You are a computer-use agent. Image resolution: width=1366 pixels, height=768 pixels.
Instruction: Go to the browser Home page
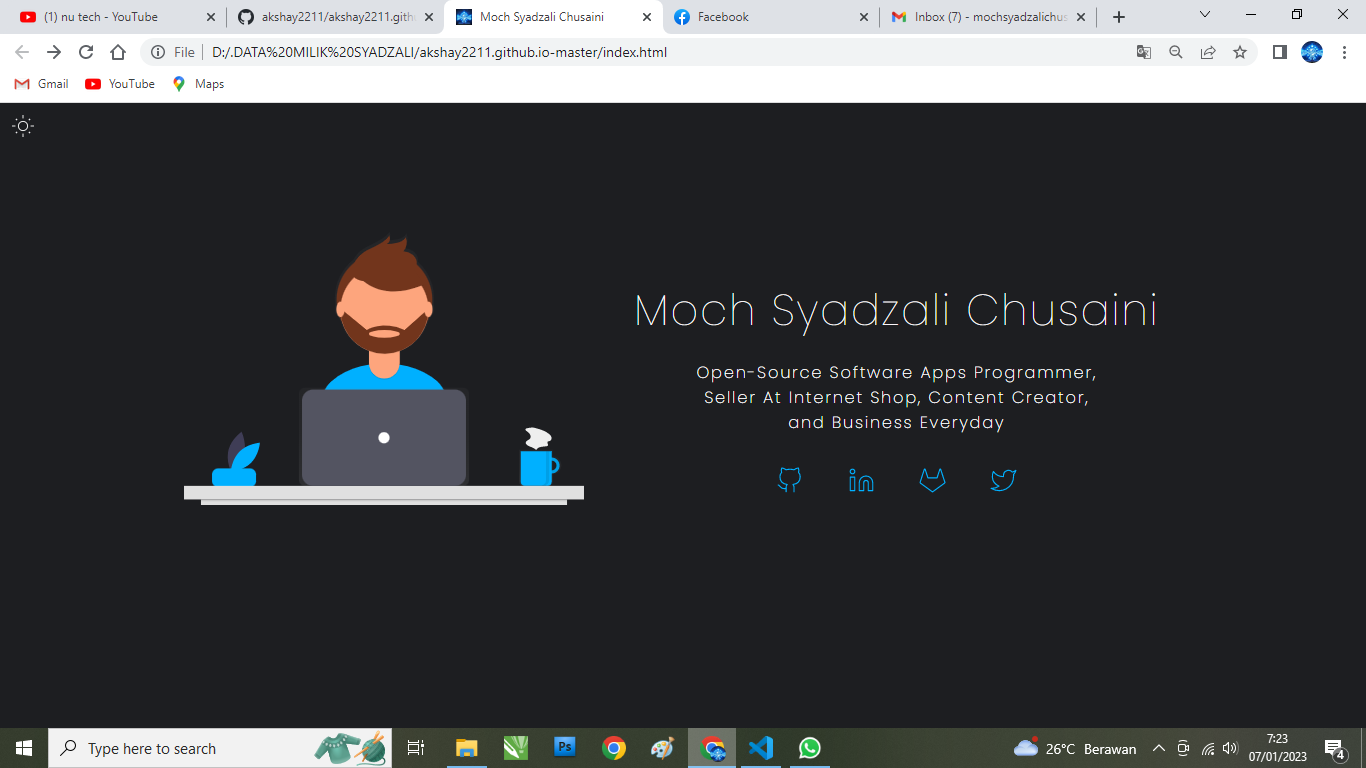point(118,52)
